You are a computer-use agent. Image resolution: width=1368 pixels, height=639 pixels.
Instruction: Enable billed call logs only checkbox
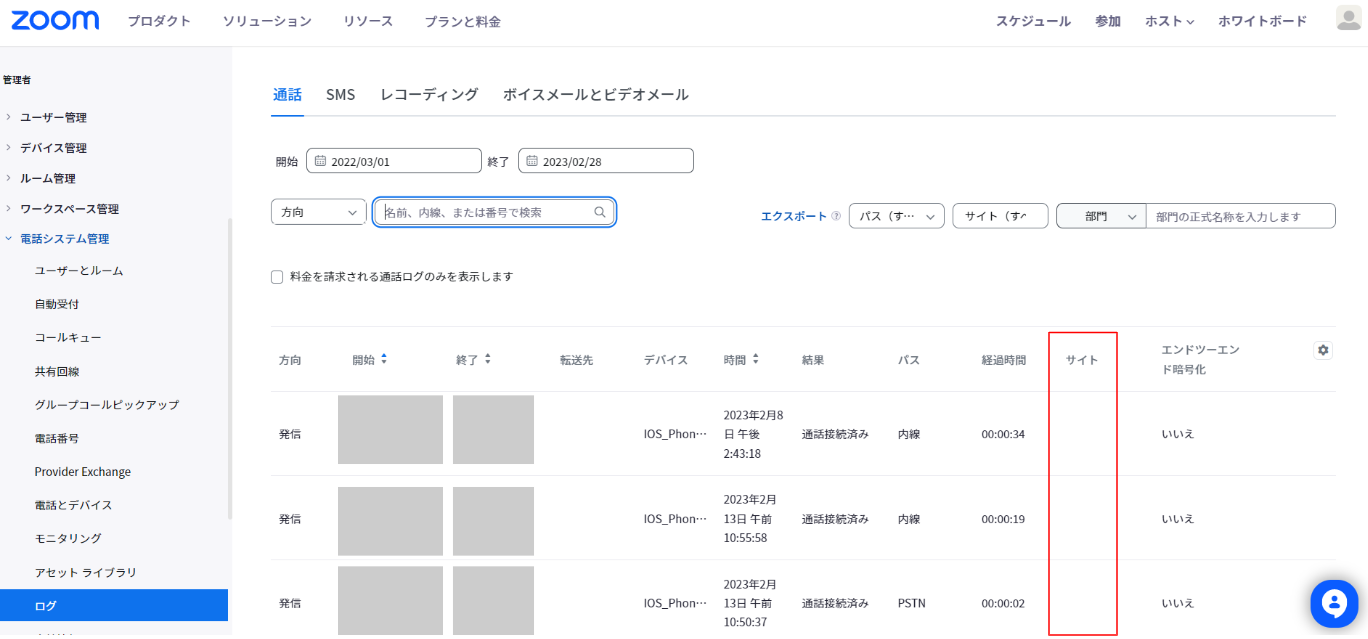tap(277, 277)
